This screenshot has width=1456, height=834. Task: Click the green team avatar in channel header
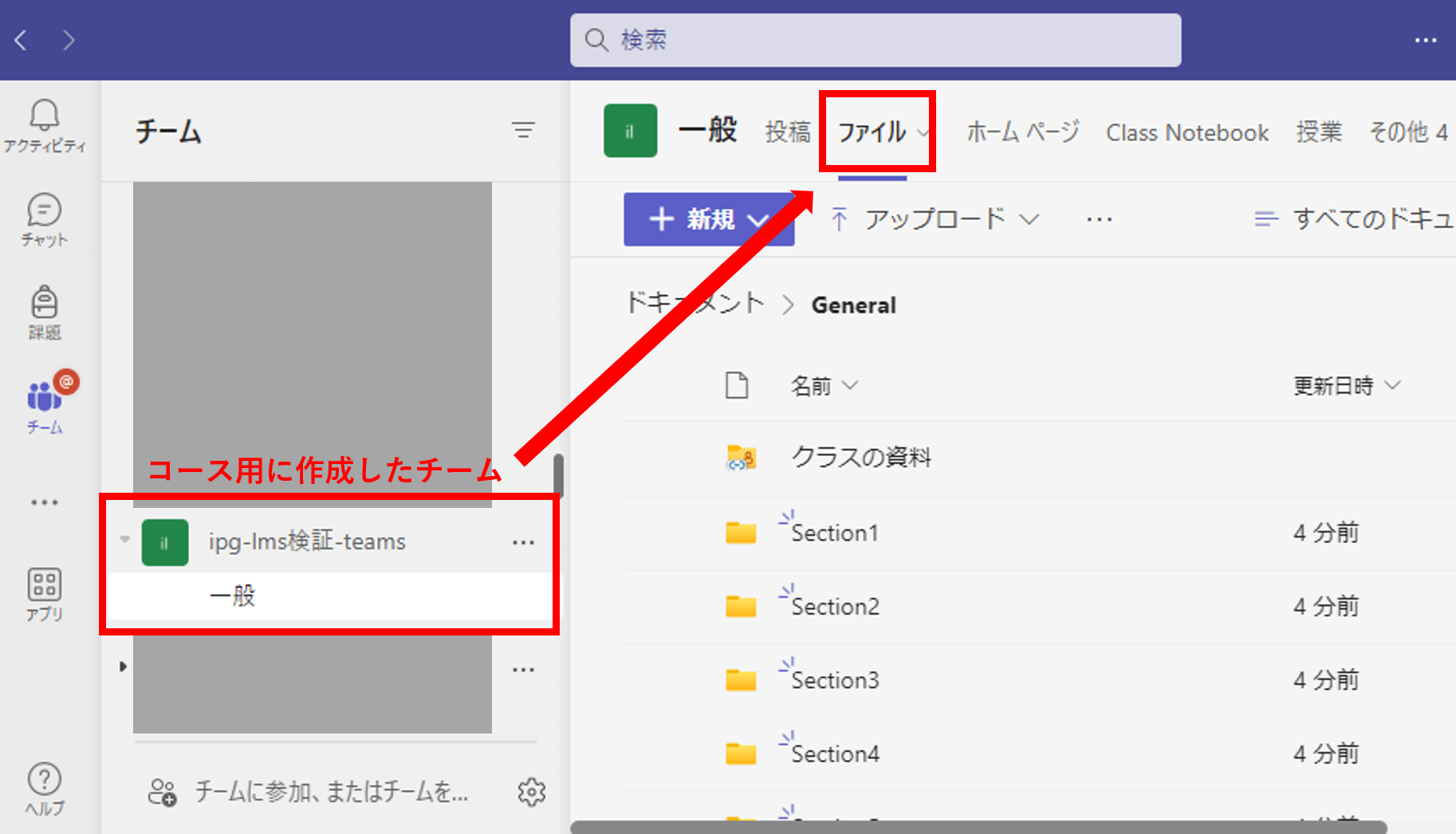(630, 131)
